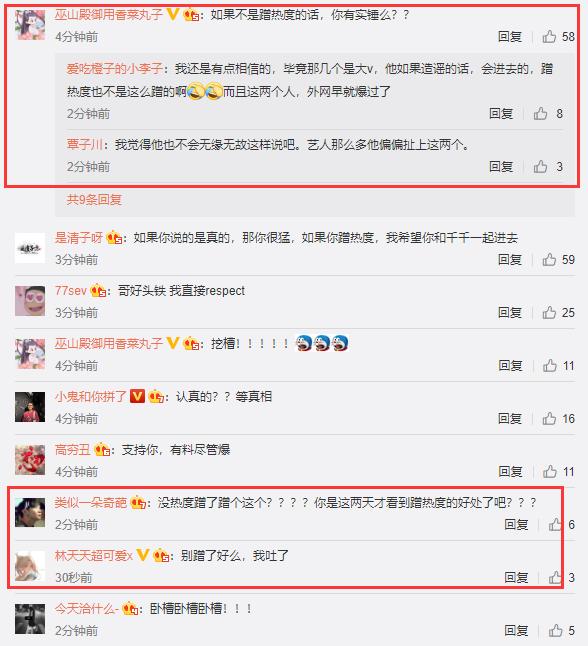The height and width of the screenshot is (646, 588).
Task: Reply to 栗子川's comment
Action: [501, 166]
